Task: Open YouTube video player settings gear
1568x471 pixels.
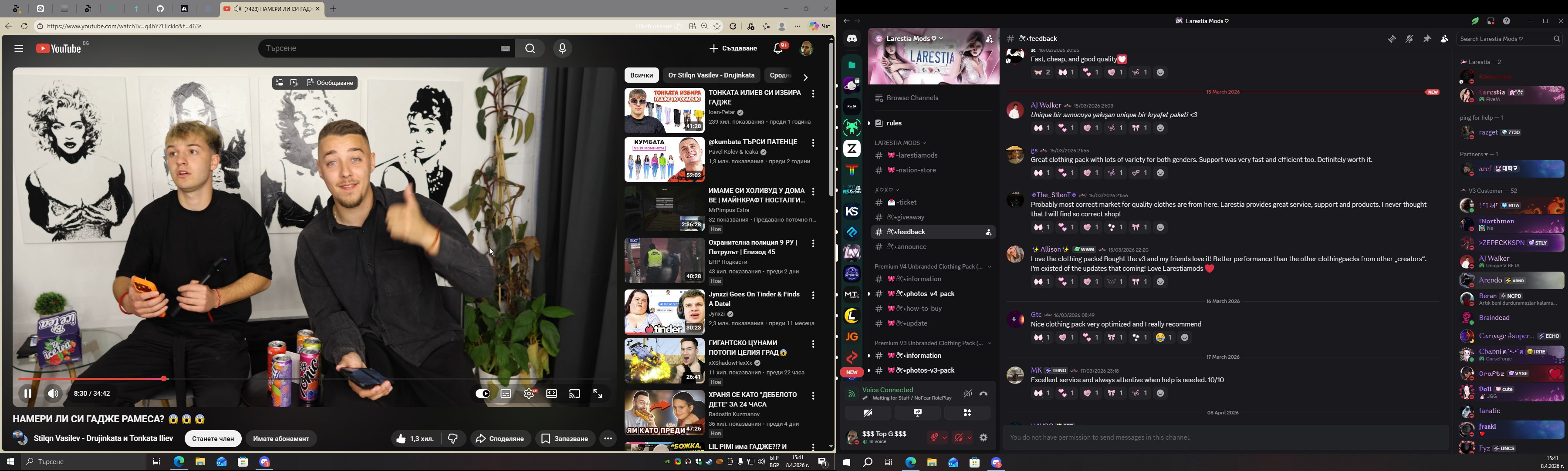Action: (529, 394)
